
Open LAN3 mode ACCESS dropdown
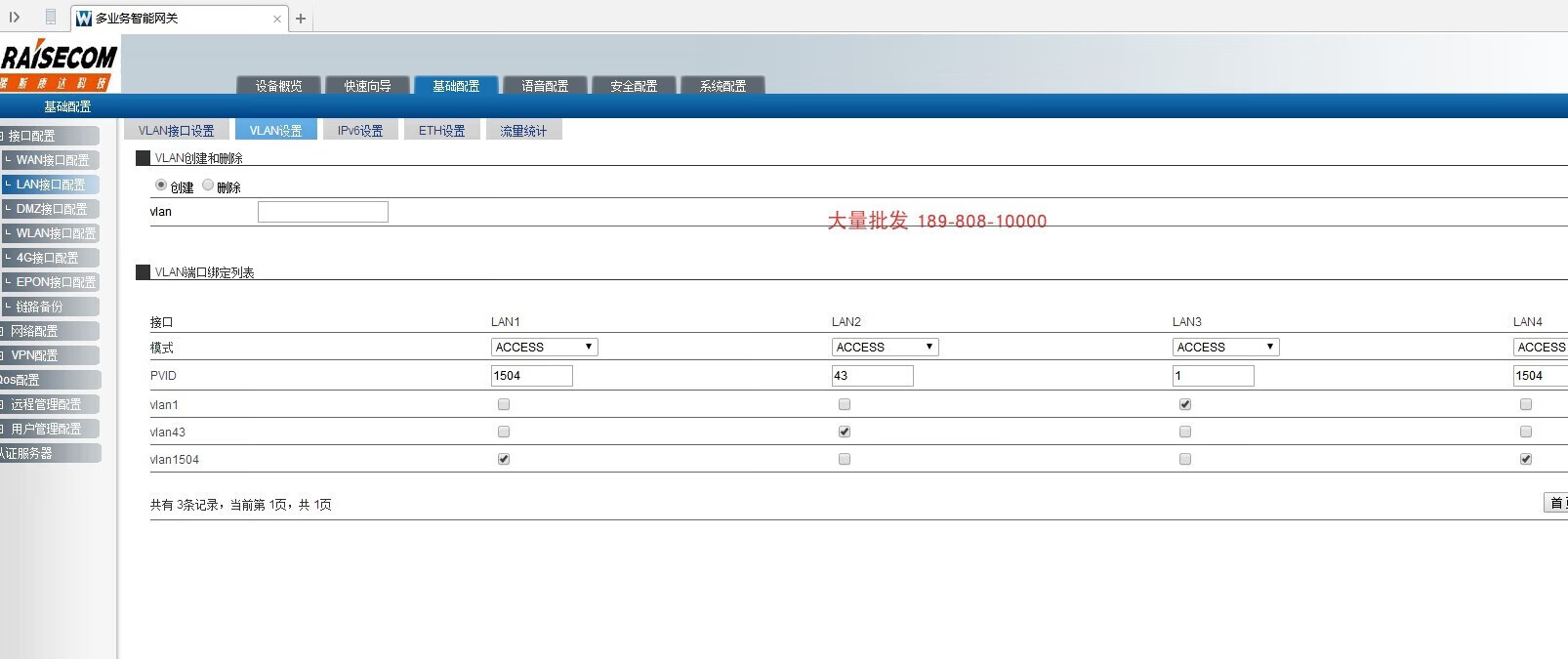click(1225, 347)
